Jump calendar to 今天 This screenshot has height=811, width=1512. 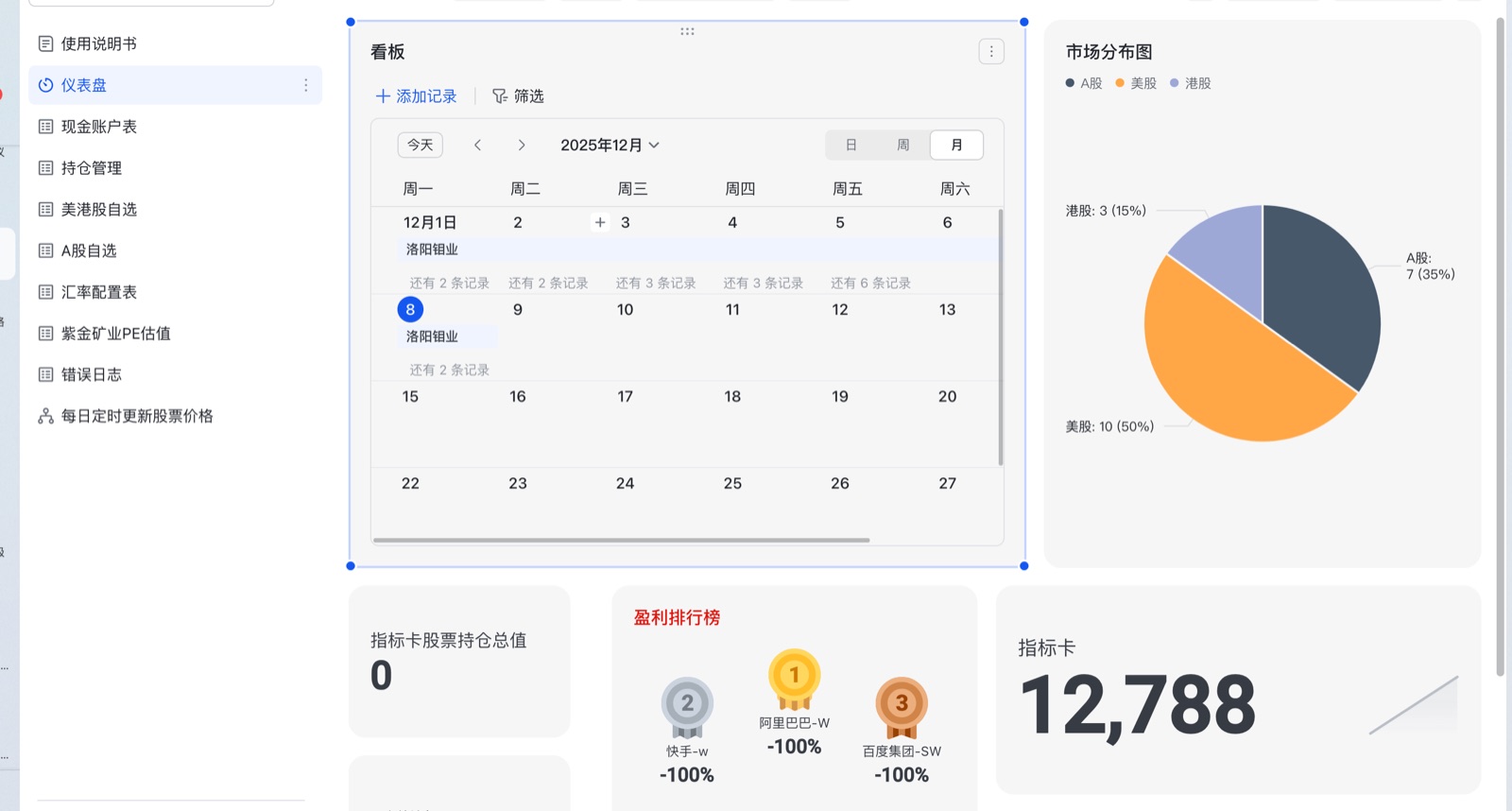tap(421, 145)
